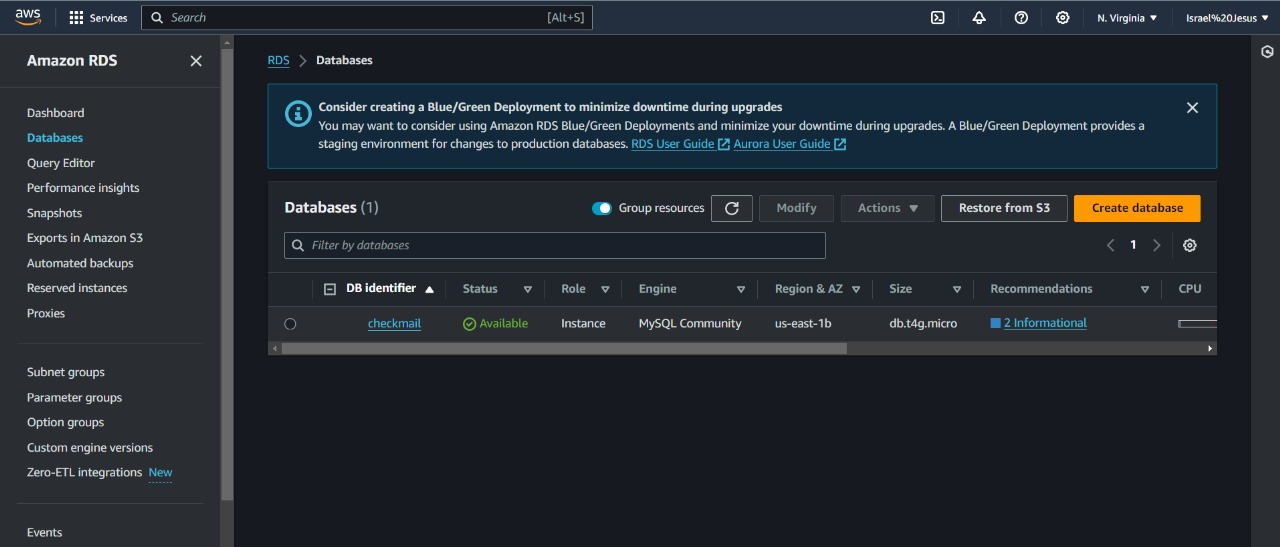
Task: Launch CloudShell from the top bar
Action: pyautogui.click(x=938, y=18)
